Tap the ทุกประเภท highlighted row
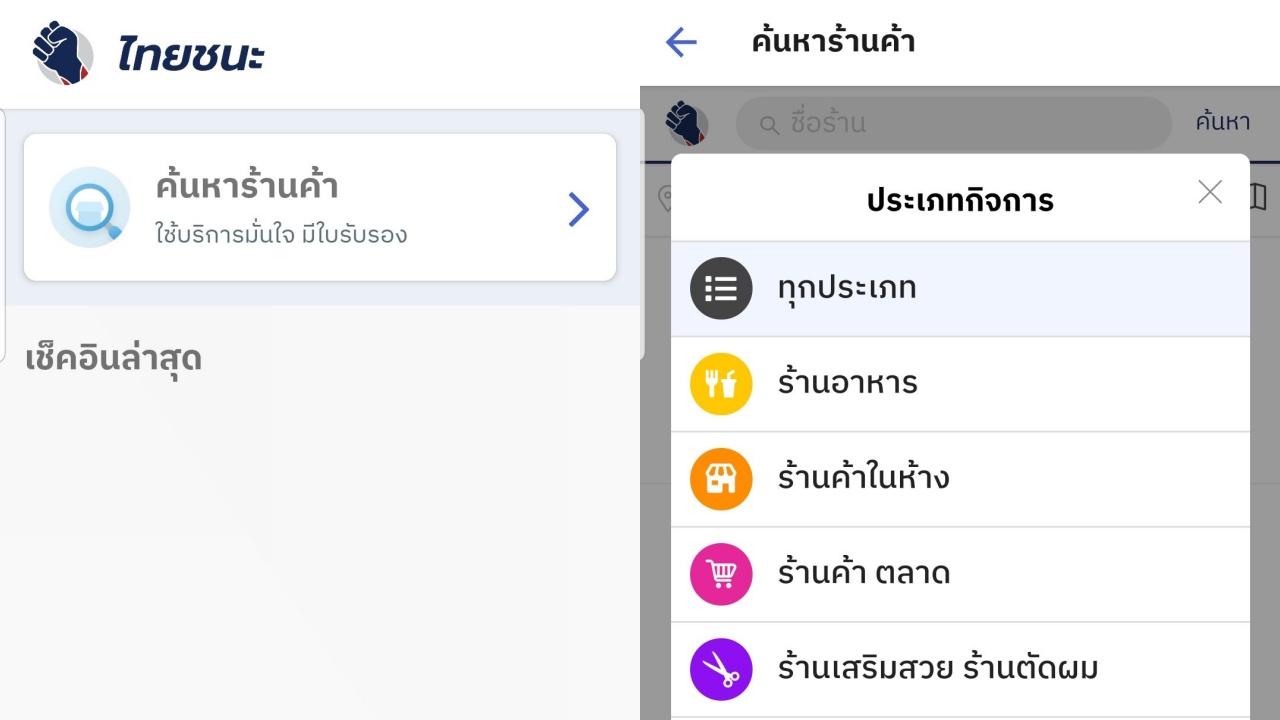1280x720 pixels. click(x=960, y=289)
